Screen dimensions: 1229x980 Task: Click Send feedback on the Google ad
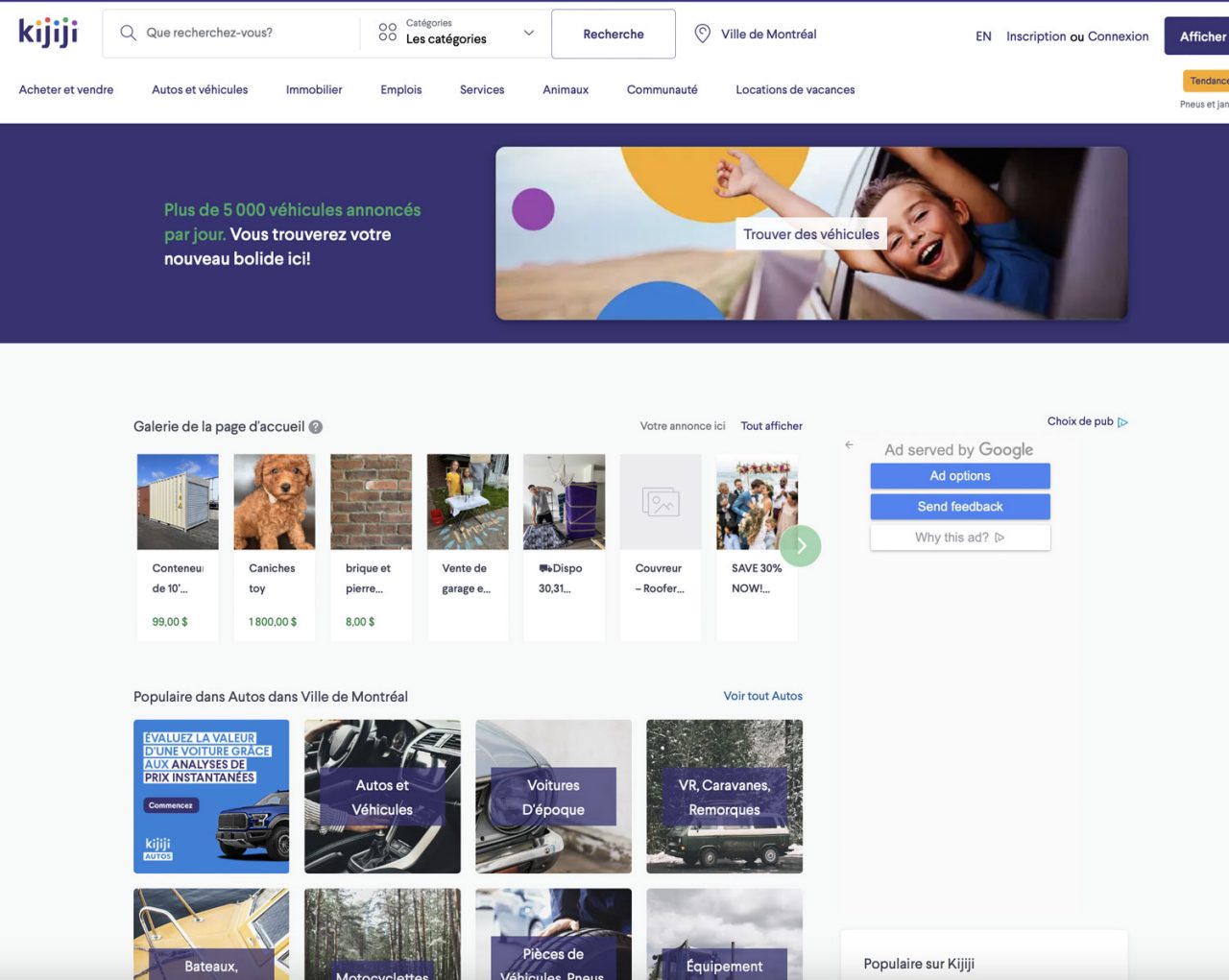coord(959,506)
